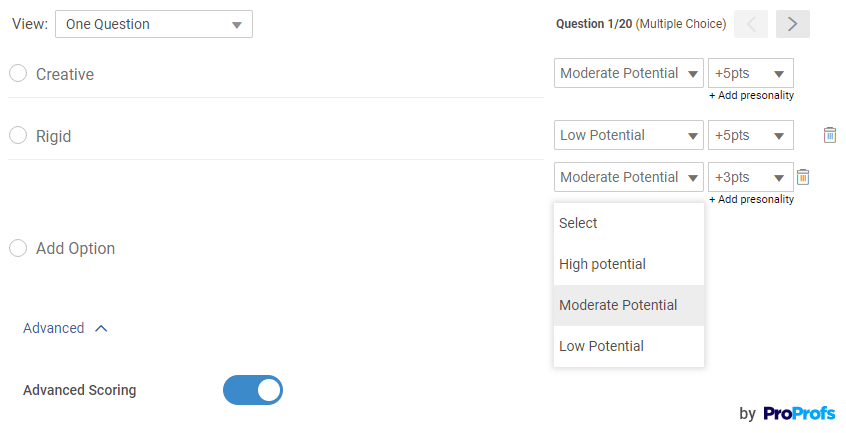This screenshot has width=846, height=433.
Task: Open Creative's Moderate Potential dropdown
Action: click(629, 73)
